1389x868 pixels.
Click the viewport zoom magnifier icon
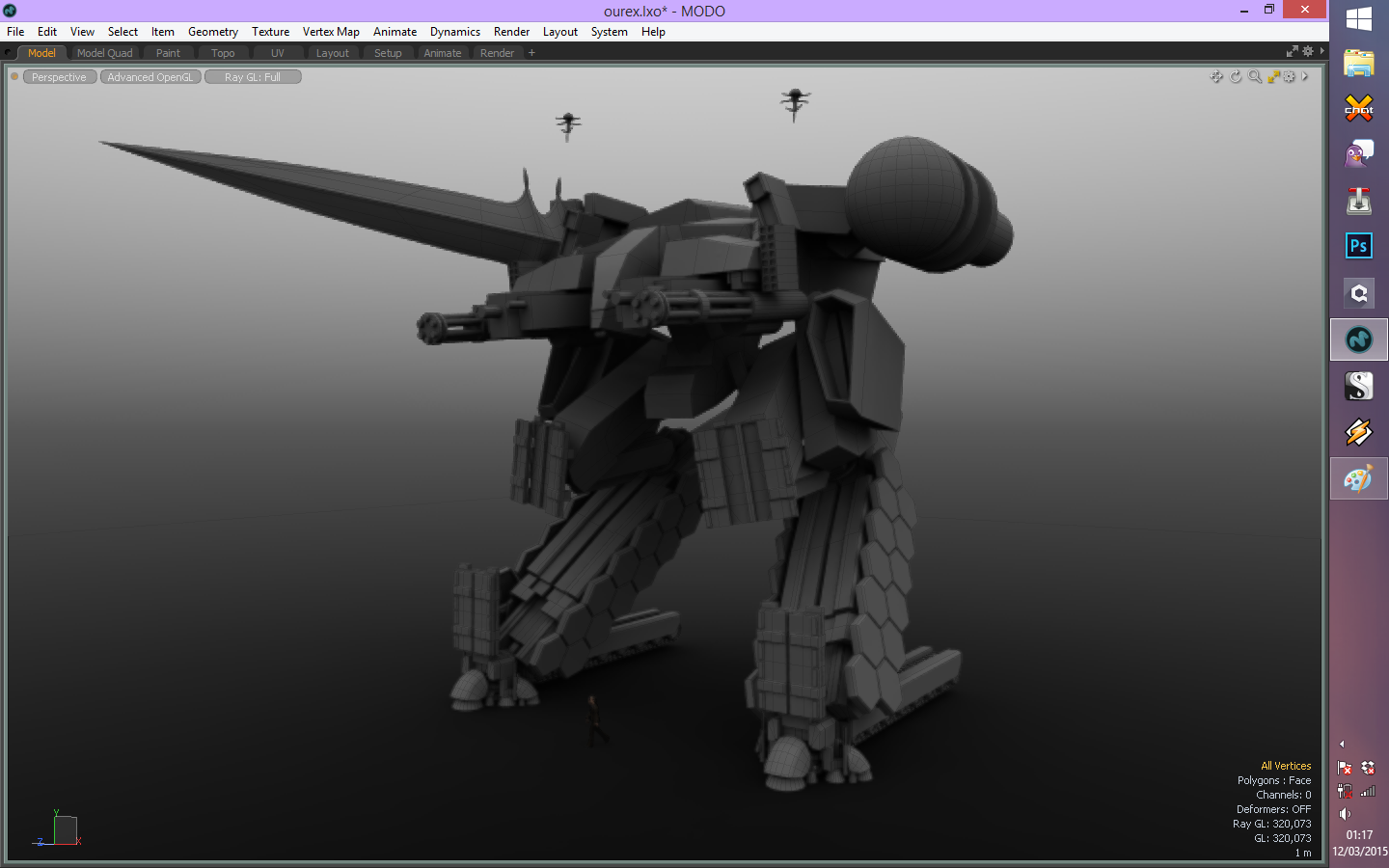[1254, 77]
